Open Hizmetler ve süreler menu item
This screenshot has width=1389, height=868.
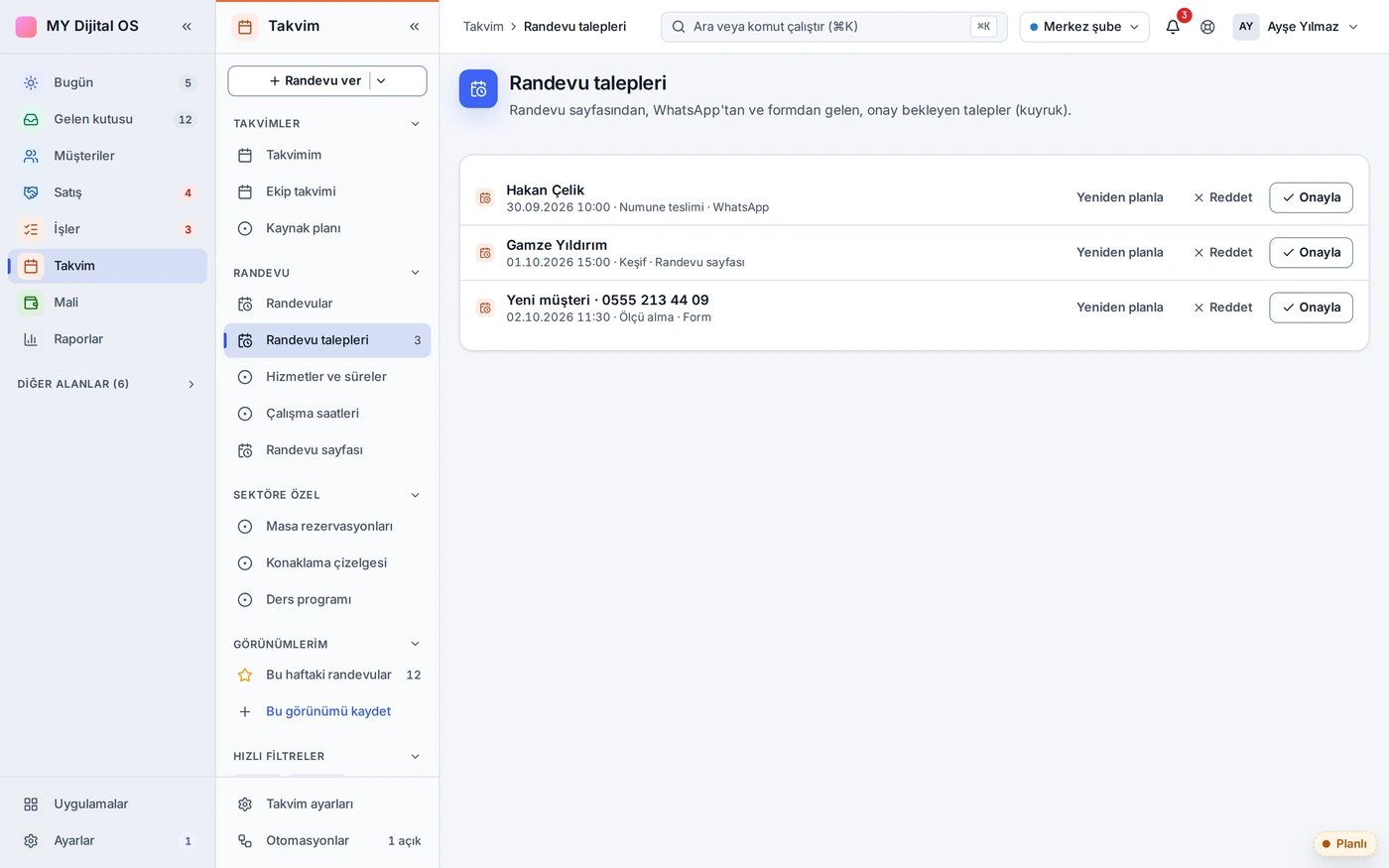coord(327,377)
